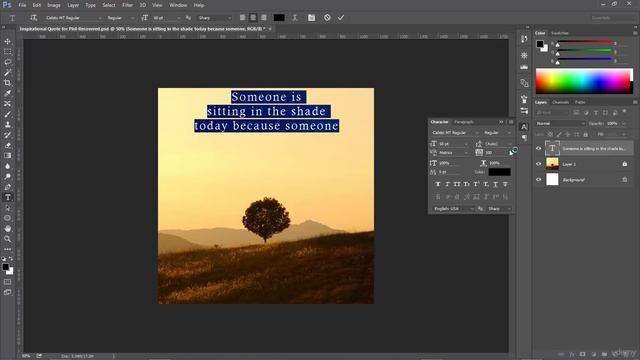
Task: Click the color spectrum ramp
Action: tap(584, 81)
